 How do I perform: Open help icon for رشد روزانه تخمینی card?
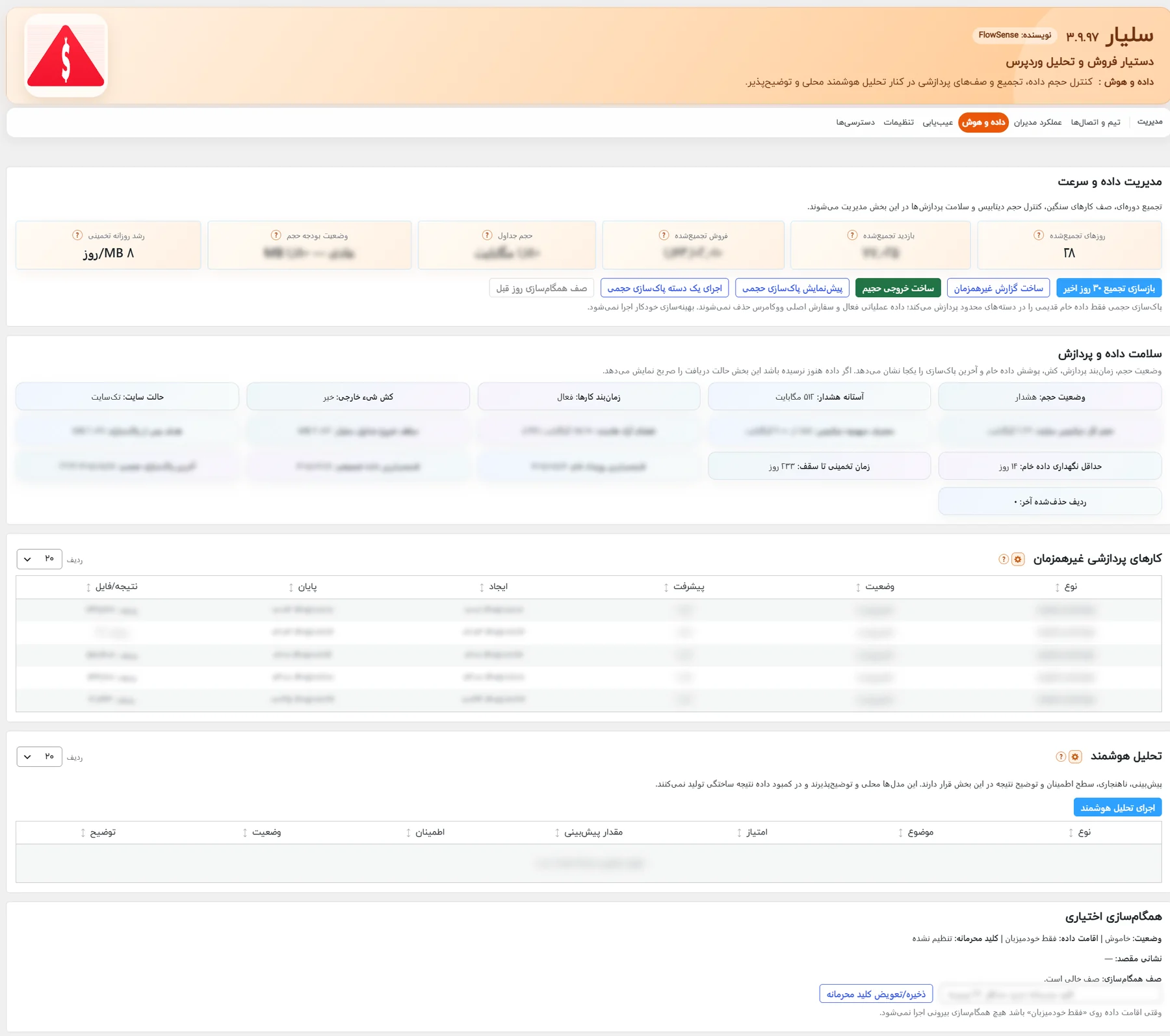(x=77, y=235)
